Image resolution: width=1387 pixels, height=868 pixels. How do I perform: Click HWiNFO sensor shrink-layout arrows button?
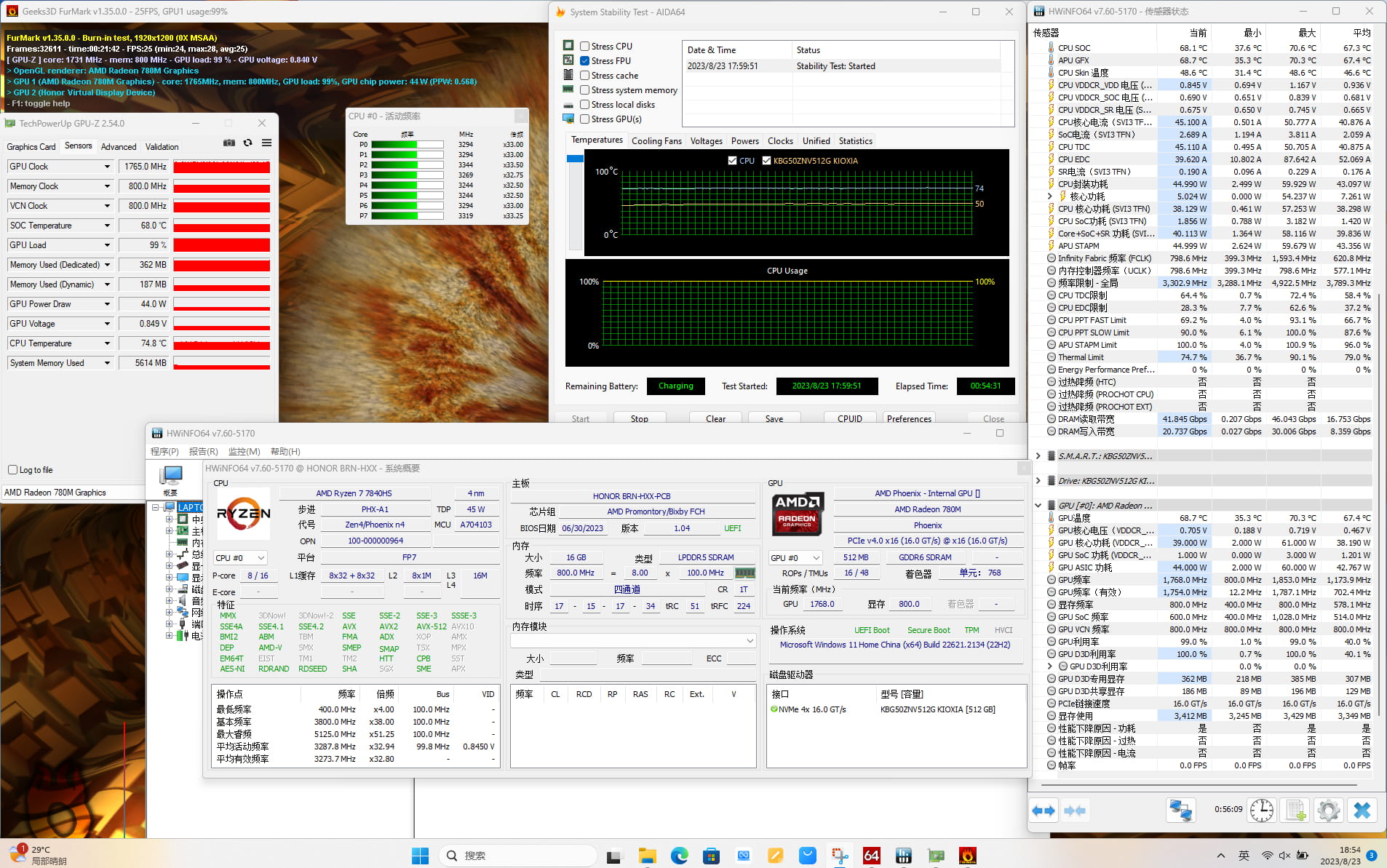point(1075,810)
